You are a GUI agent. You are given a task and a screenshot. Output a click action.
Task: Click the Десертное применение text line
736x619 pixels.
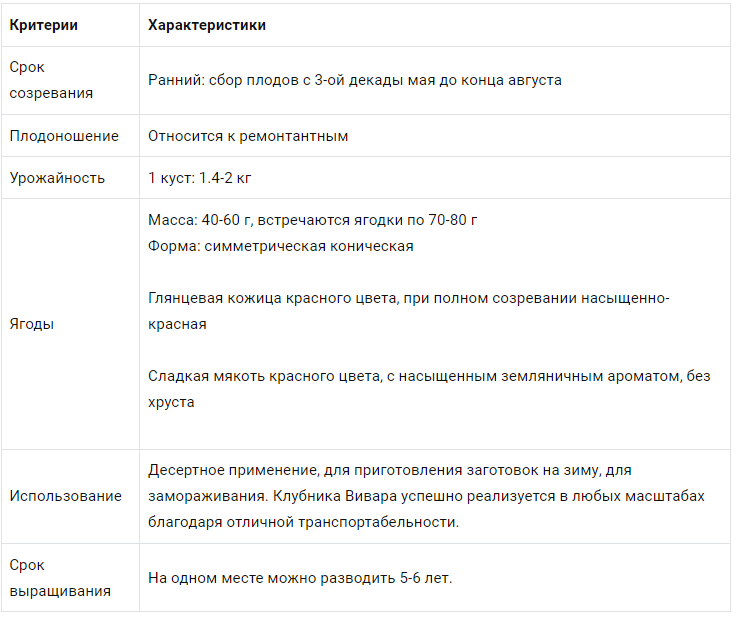tap(390, 470)
